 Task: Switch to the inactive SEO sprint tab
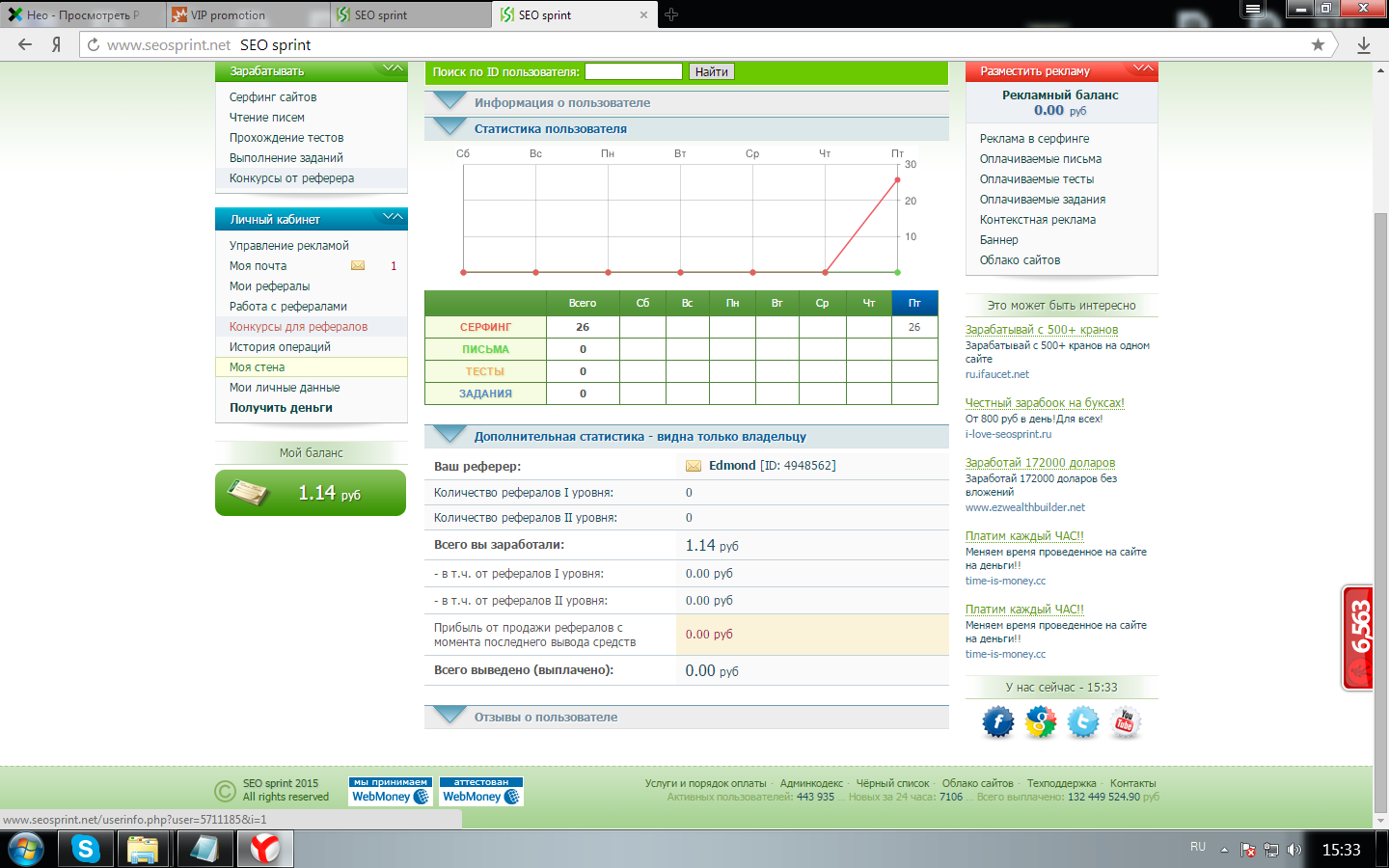[411, 14]
